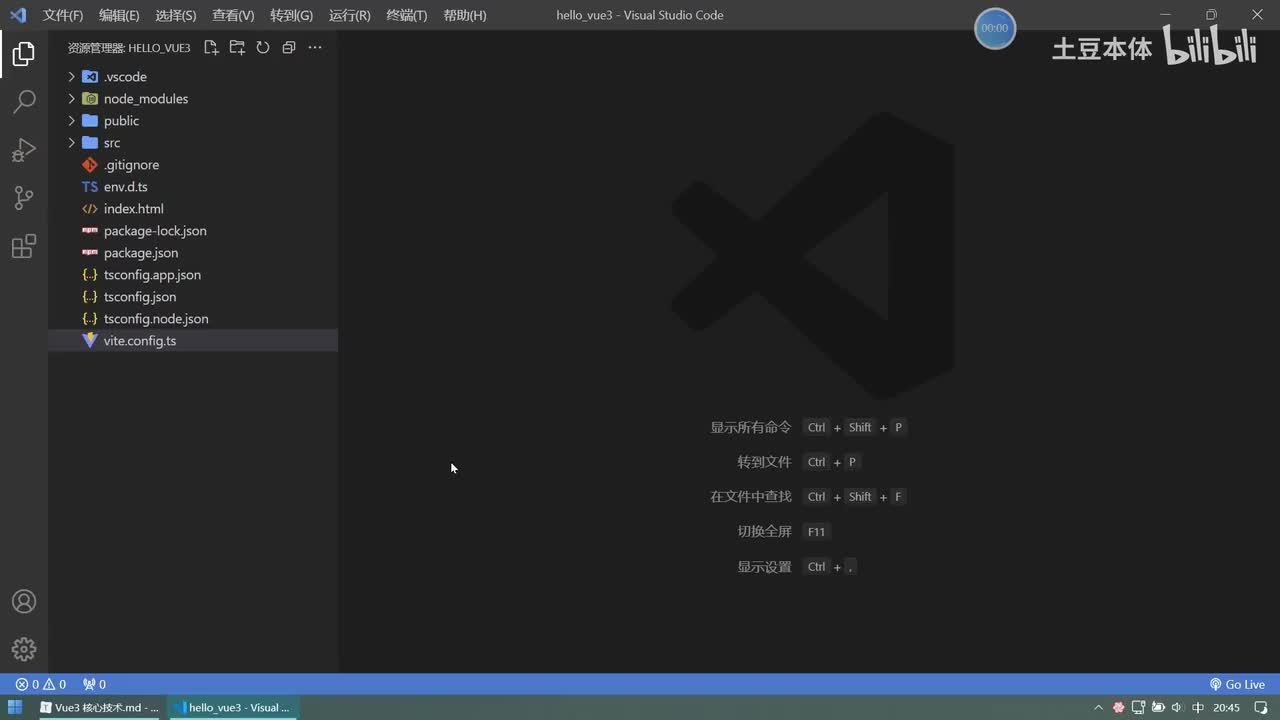Image resolution: width=1280 pixels, height=720 pixels.
Task: Click the New Folder icon in Explorer header
Action: click(237, 47)
